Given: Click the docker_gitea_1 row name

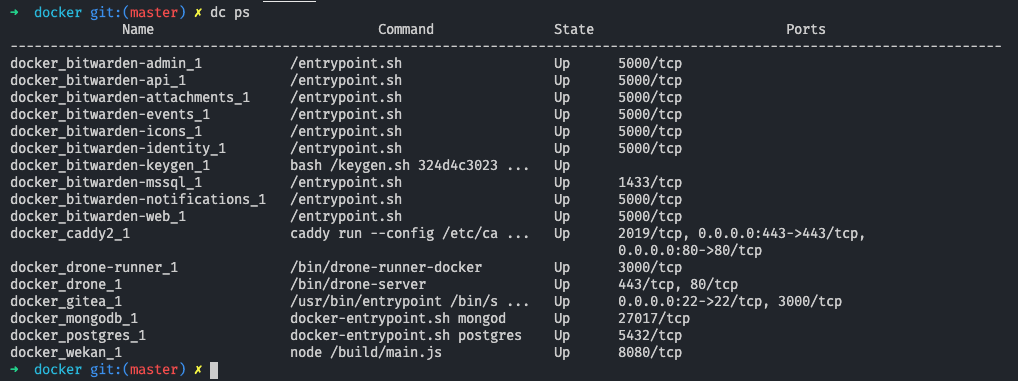Looking at the screenshot, I should (x=66, y=301).
